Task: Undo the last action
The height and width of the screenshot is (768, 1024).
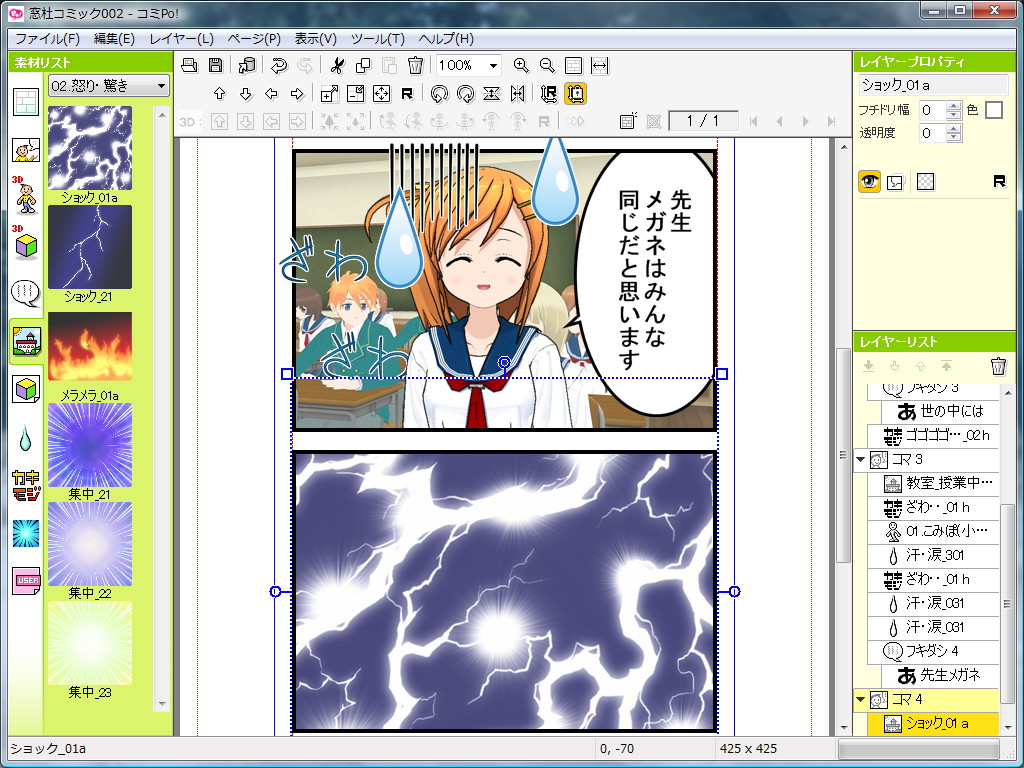Action: tap(279, 65)
